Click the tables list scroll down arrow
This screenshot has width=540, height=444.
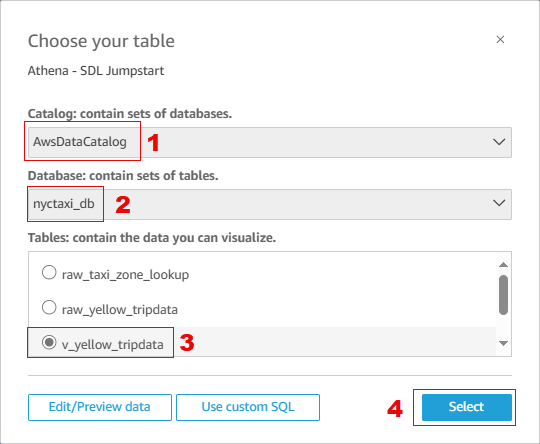(x=503, y=343)
